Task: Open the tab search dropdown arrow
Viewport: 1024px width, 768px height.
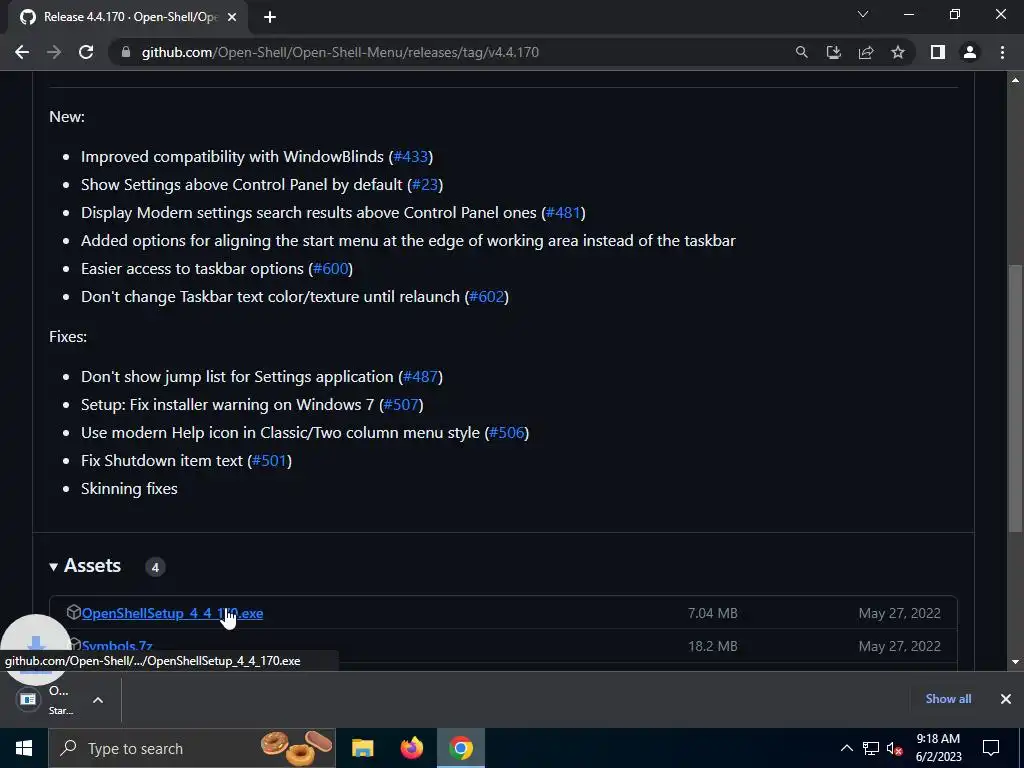Action: (x=863, y=14)
